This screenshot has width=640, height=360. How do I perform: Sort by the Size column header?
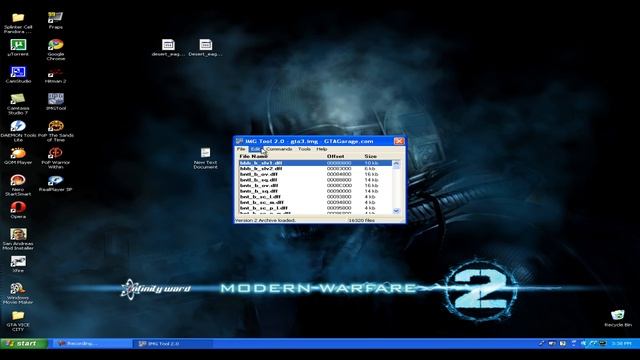click(371, 156)
